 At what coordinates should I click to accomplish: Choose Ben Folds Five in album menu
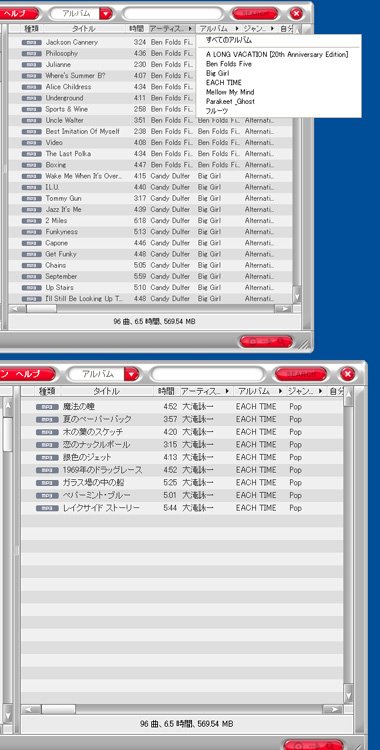pos(229,64)
